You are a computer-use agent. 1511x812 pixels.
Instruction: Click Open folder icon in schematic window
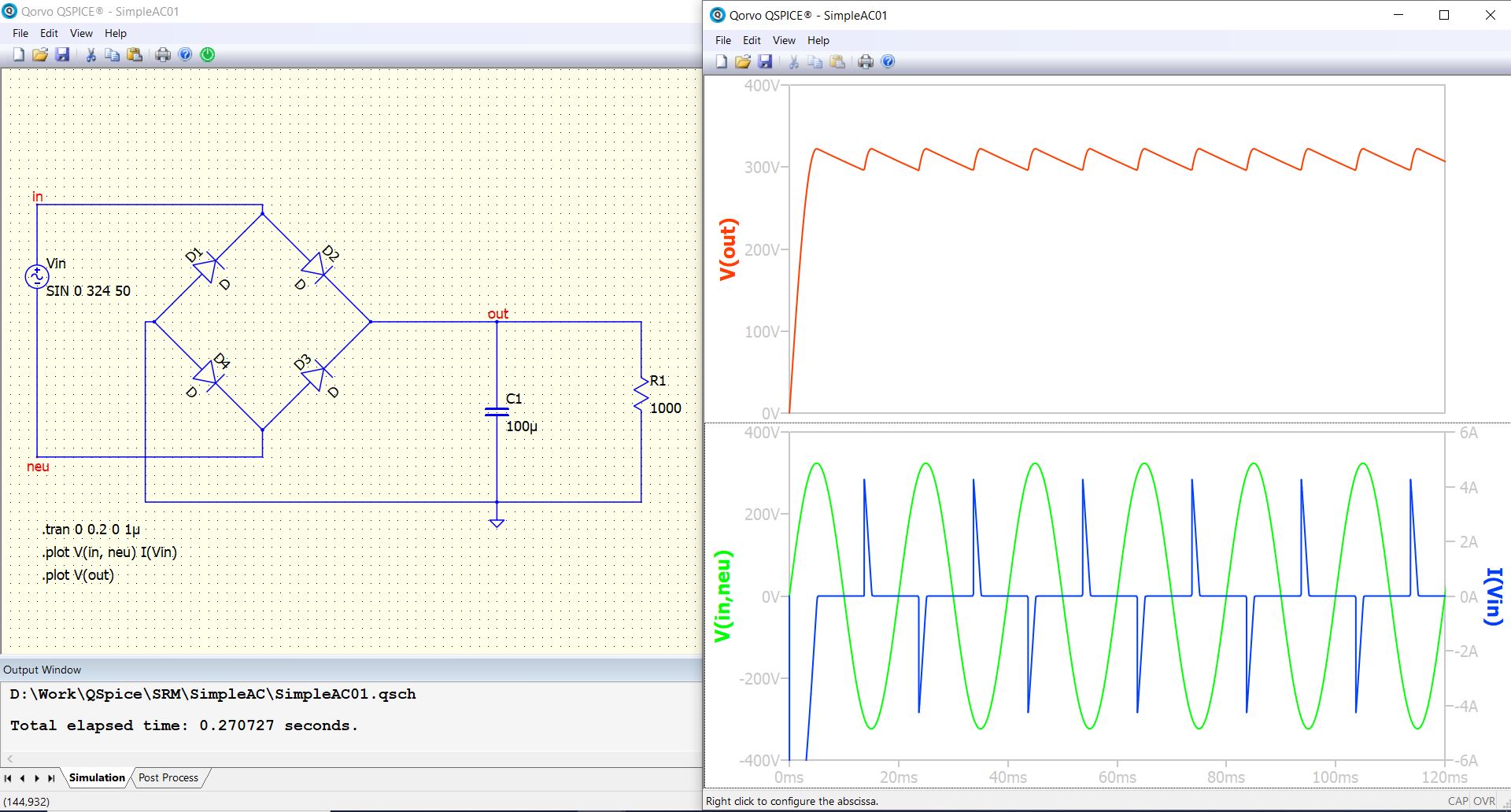point(40,54)
